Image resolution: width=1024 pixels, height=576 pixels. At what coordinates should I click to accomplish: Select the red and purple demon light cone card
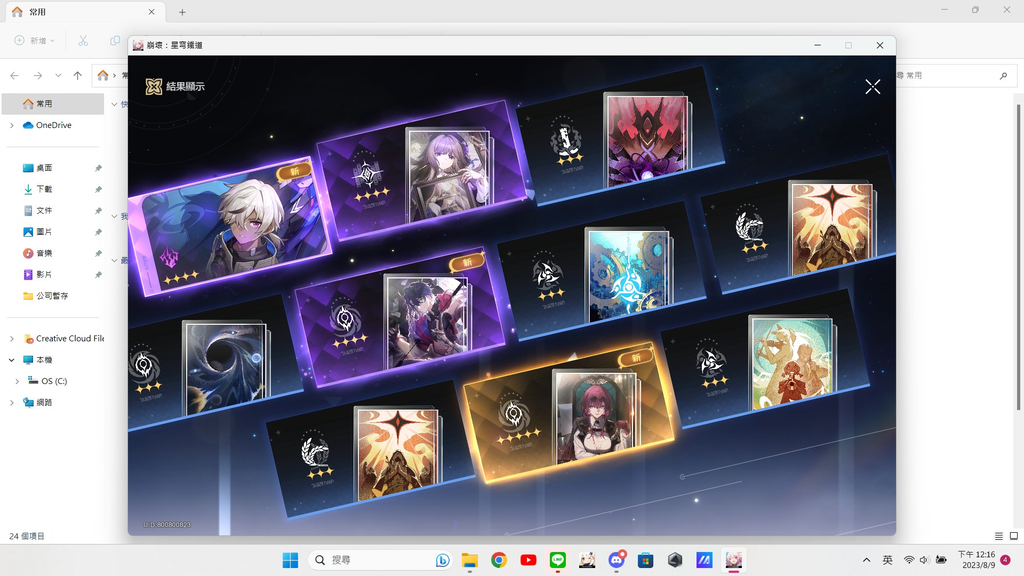(620, 136)
